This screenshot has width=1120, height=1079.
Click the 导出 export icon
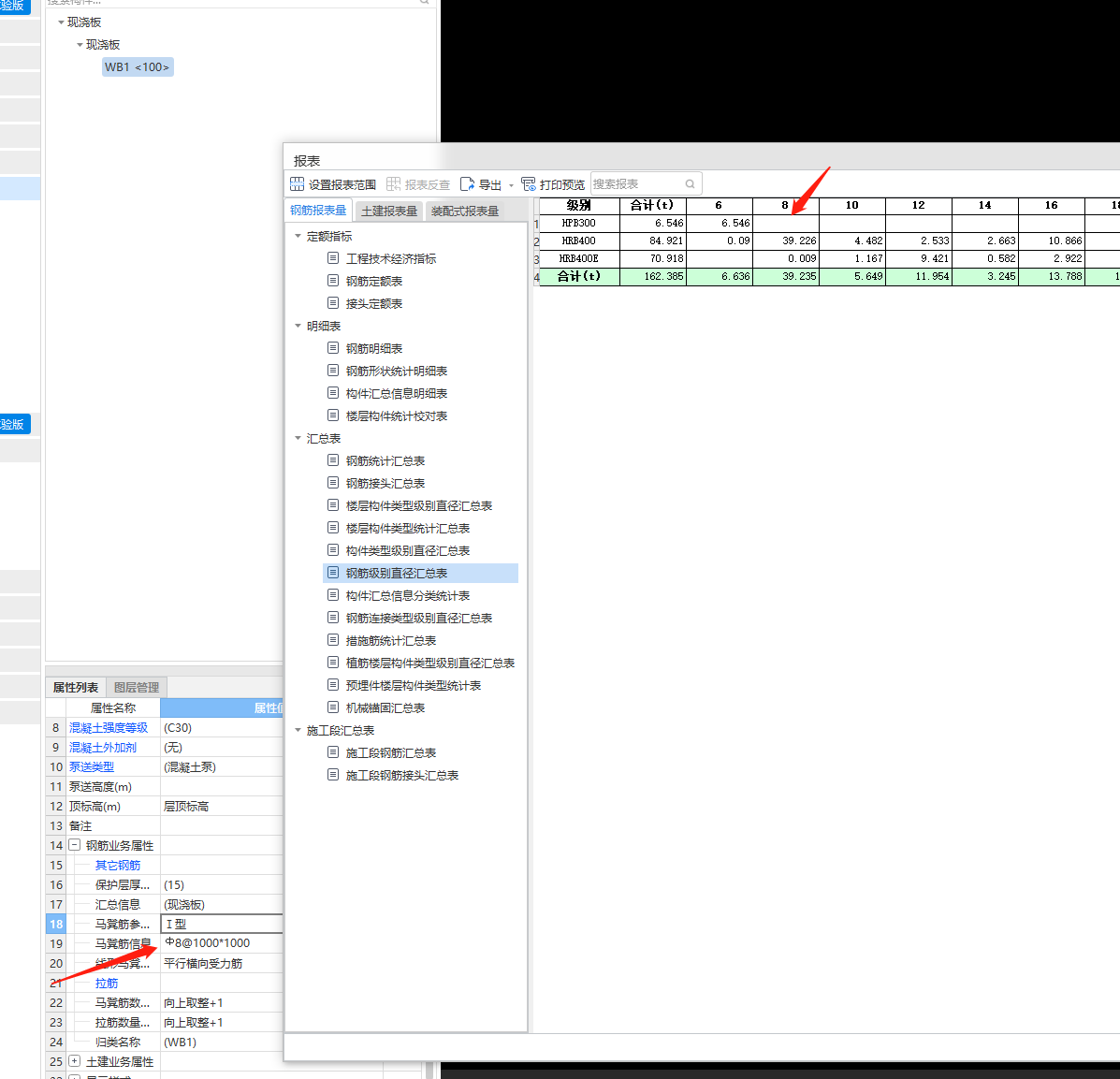click(467, 184)
